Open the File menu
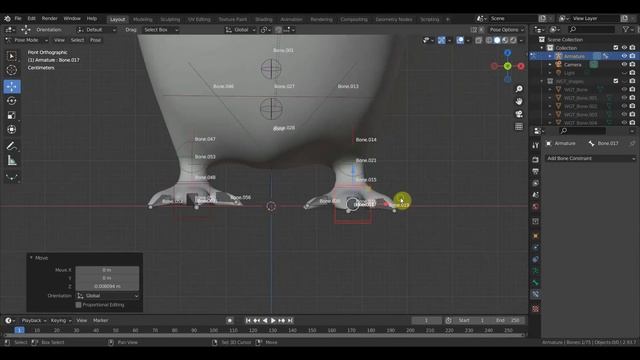 18,18
